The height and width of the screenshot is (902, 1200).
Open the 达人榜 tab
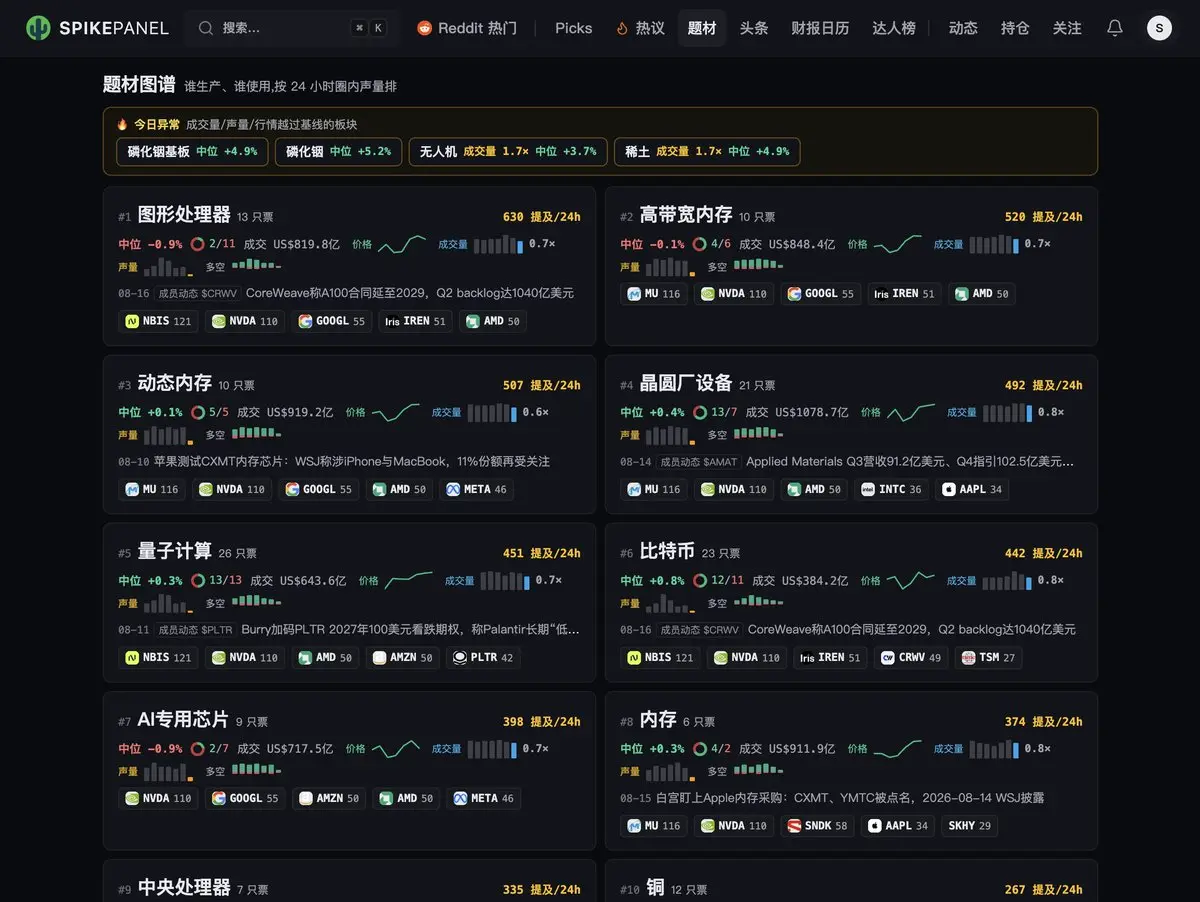894,28
